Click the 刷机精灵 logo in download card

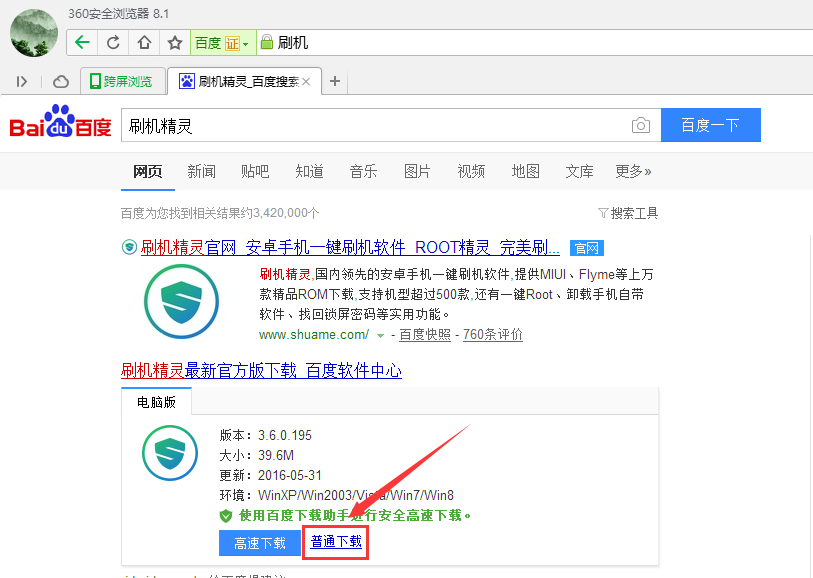(170, 453)
